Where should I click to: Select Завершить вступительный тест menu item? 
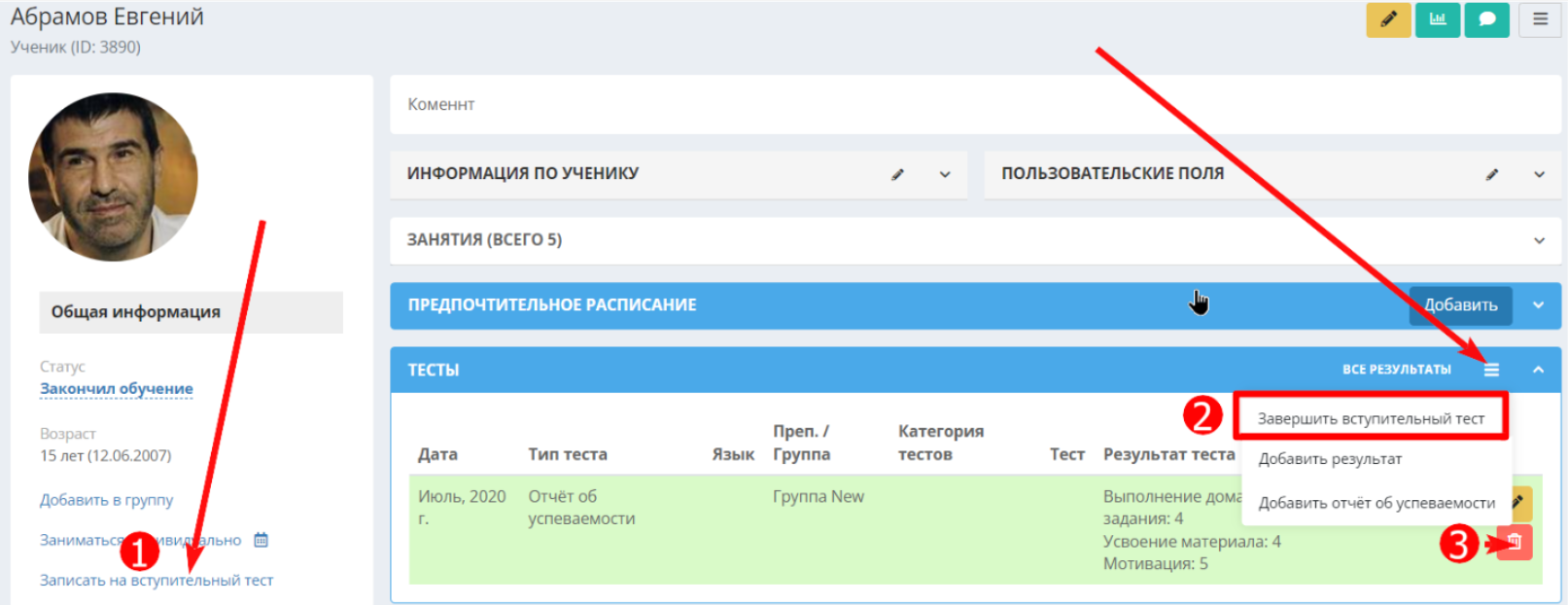click(1371, 418)
